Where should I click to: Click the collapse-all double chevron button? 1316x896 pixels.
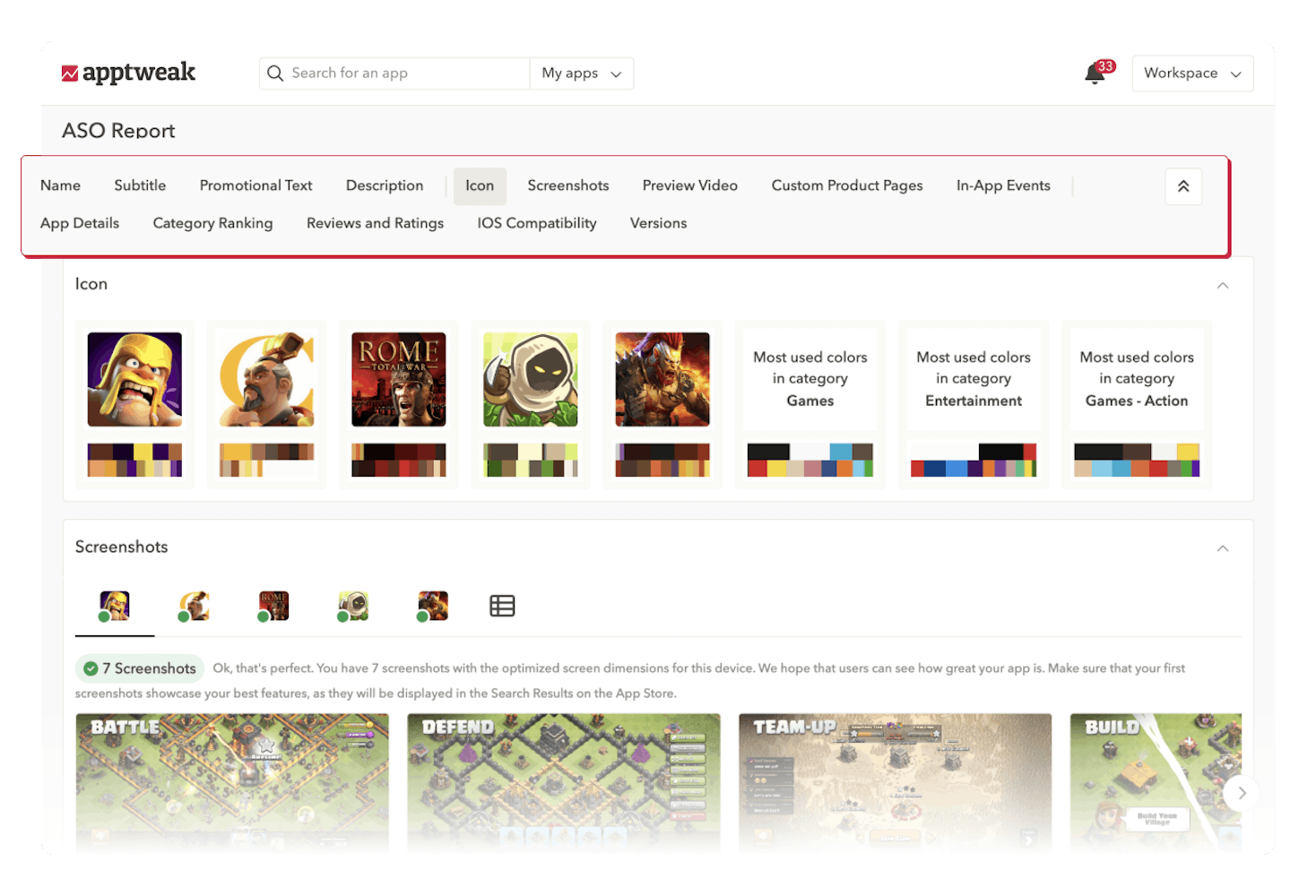1183,186
